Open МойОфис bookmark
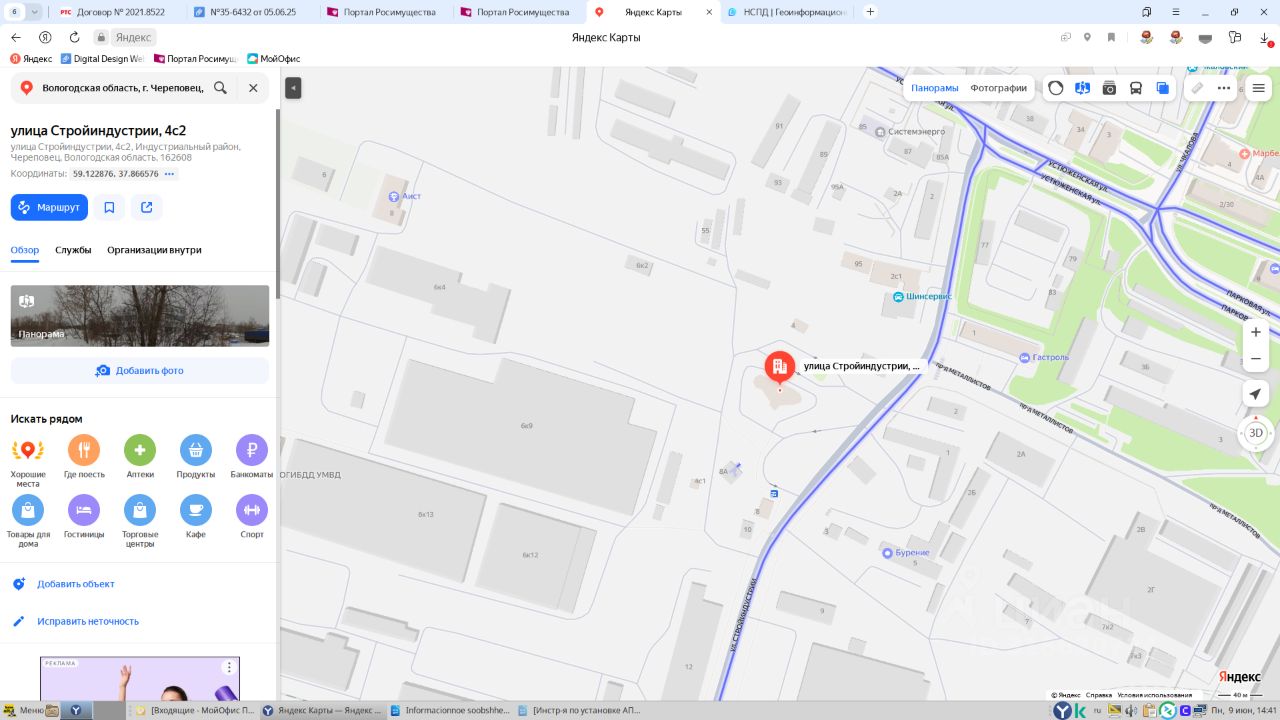1280x720 pixels. [x=273, y=59]
